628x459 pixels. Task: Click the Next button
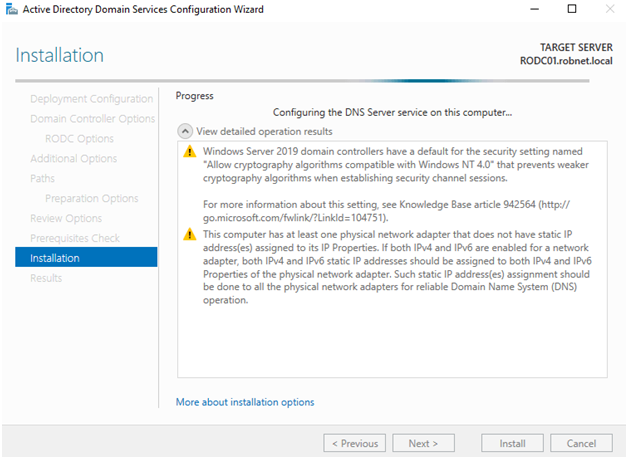coord(423,443)
